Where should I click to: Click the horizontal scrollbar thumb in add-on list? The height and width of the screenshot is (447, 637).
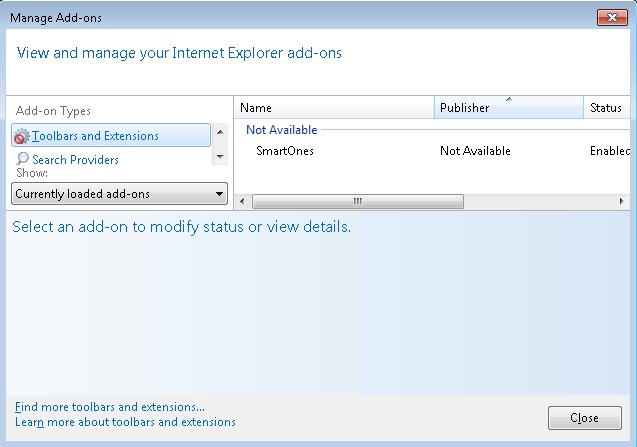358,202
